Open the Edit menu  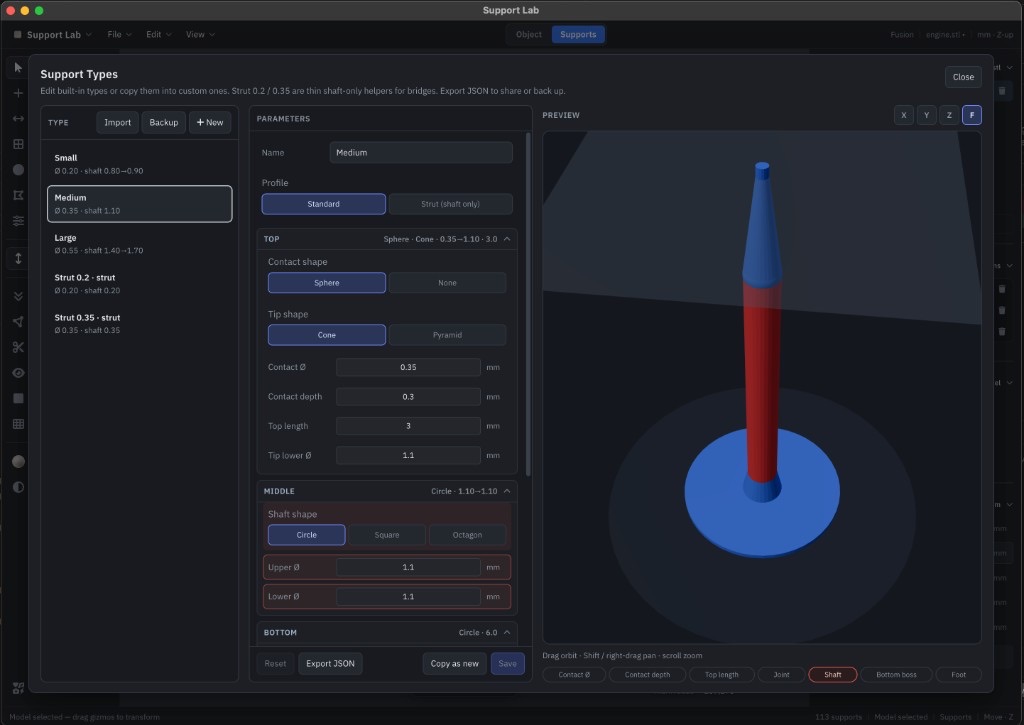(159, 35)
